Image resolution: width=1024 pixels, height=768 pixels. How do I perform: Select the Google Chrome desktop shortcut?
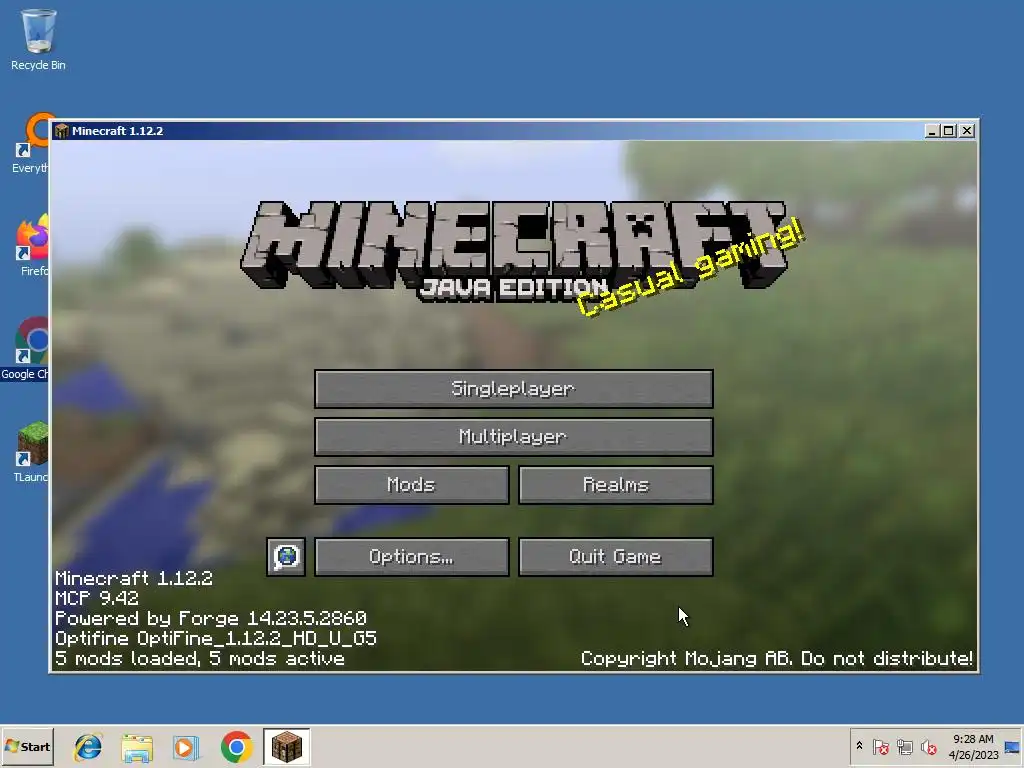pos(25,349)
